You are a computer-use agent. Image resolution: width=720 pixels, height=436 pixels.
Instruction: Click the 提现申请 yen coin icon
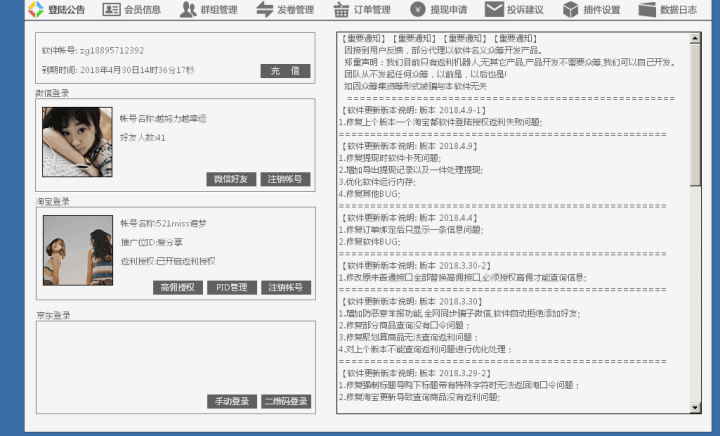418,9
